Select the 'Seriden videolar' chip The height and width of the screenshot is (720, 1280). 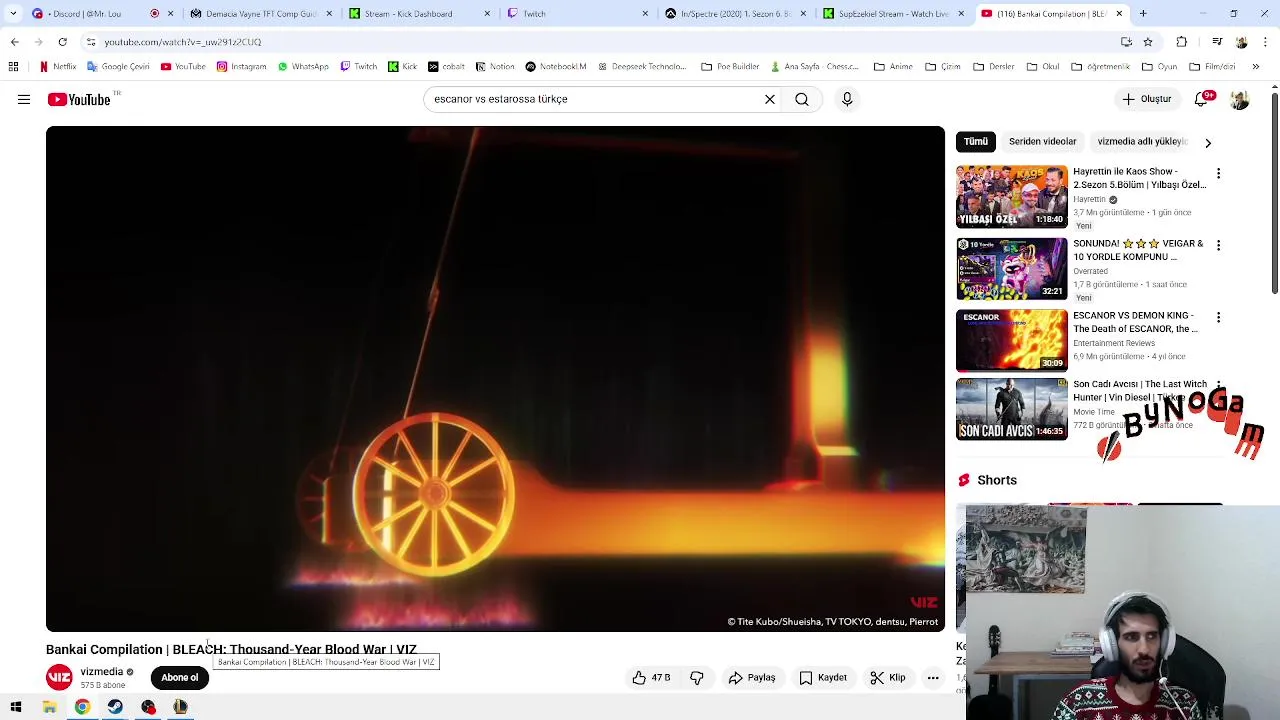click(x=1042, y=142)
